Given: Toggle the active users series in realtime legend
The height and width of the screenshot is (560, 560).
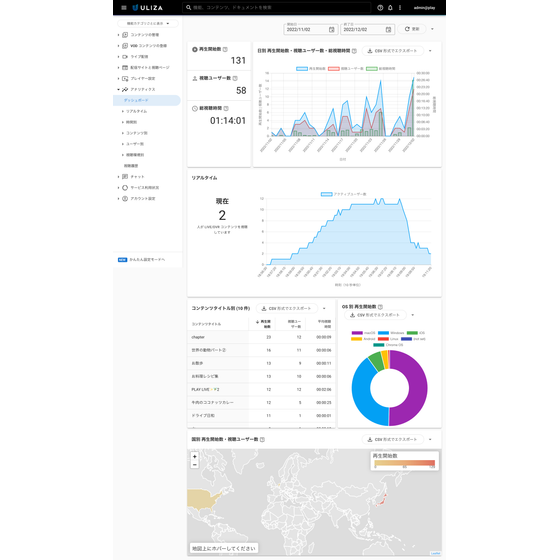Looking at the screenshot, I should [x=344, y=194].
